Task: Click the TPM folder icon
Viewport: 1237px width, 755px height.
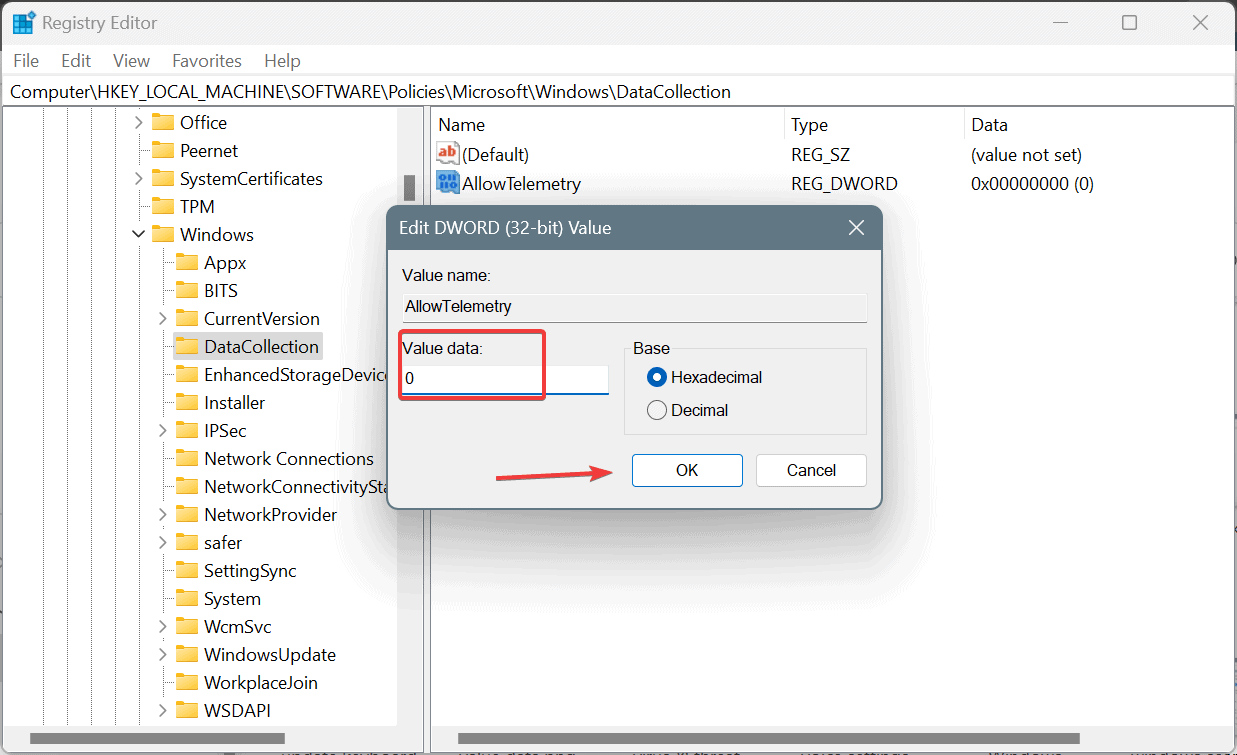Action: coord(163,206)
